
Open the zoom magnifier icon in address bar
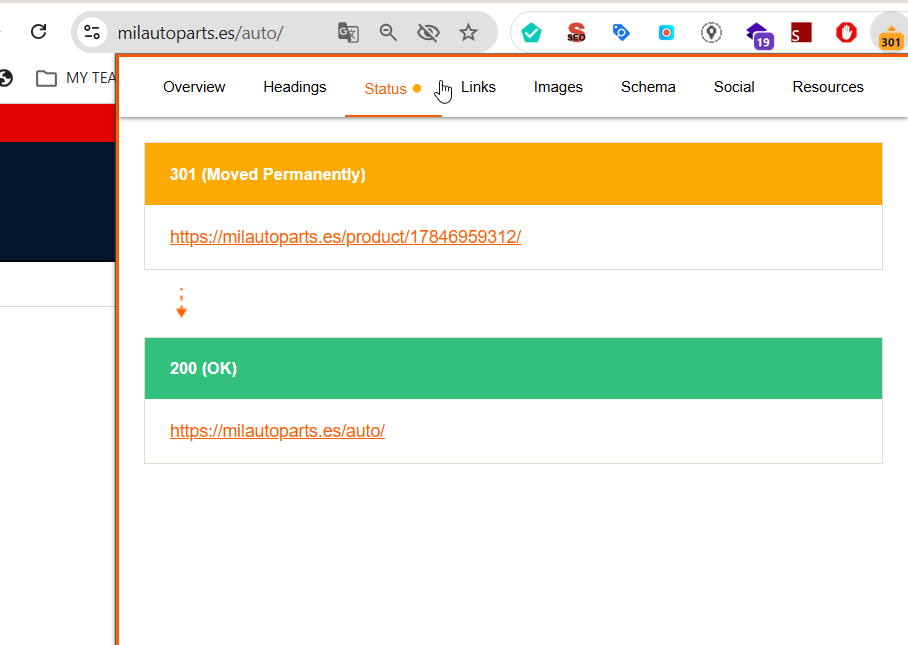[388, 32]
